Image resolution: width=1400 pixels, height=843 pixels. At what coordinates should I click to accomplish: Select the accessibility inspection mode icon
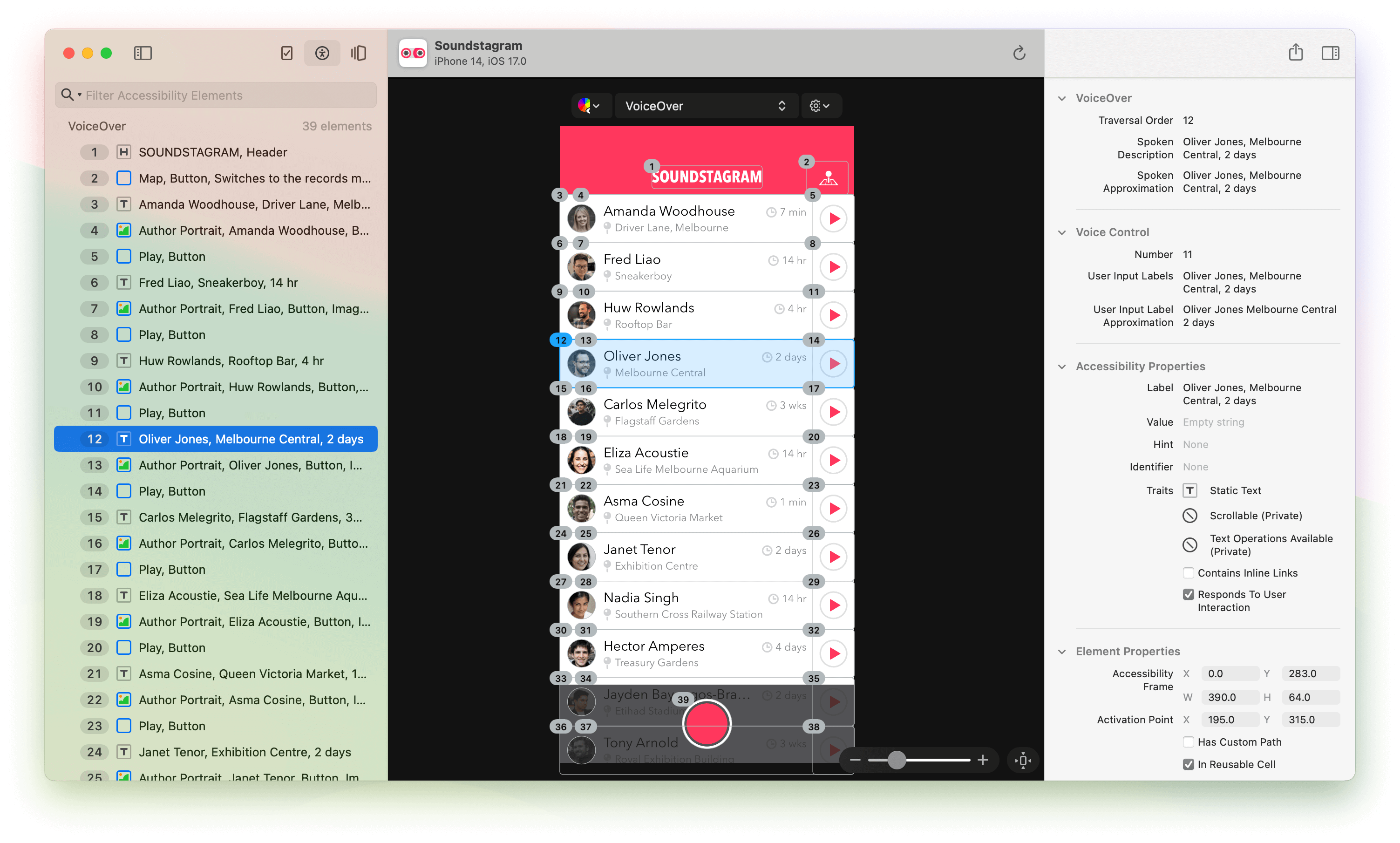pos(322,54)
